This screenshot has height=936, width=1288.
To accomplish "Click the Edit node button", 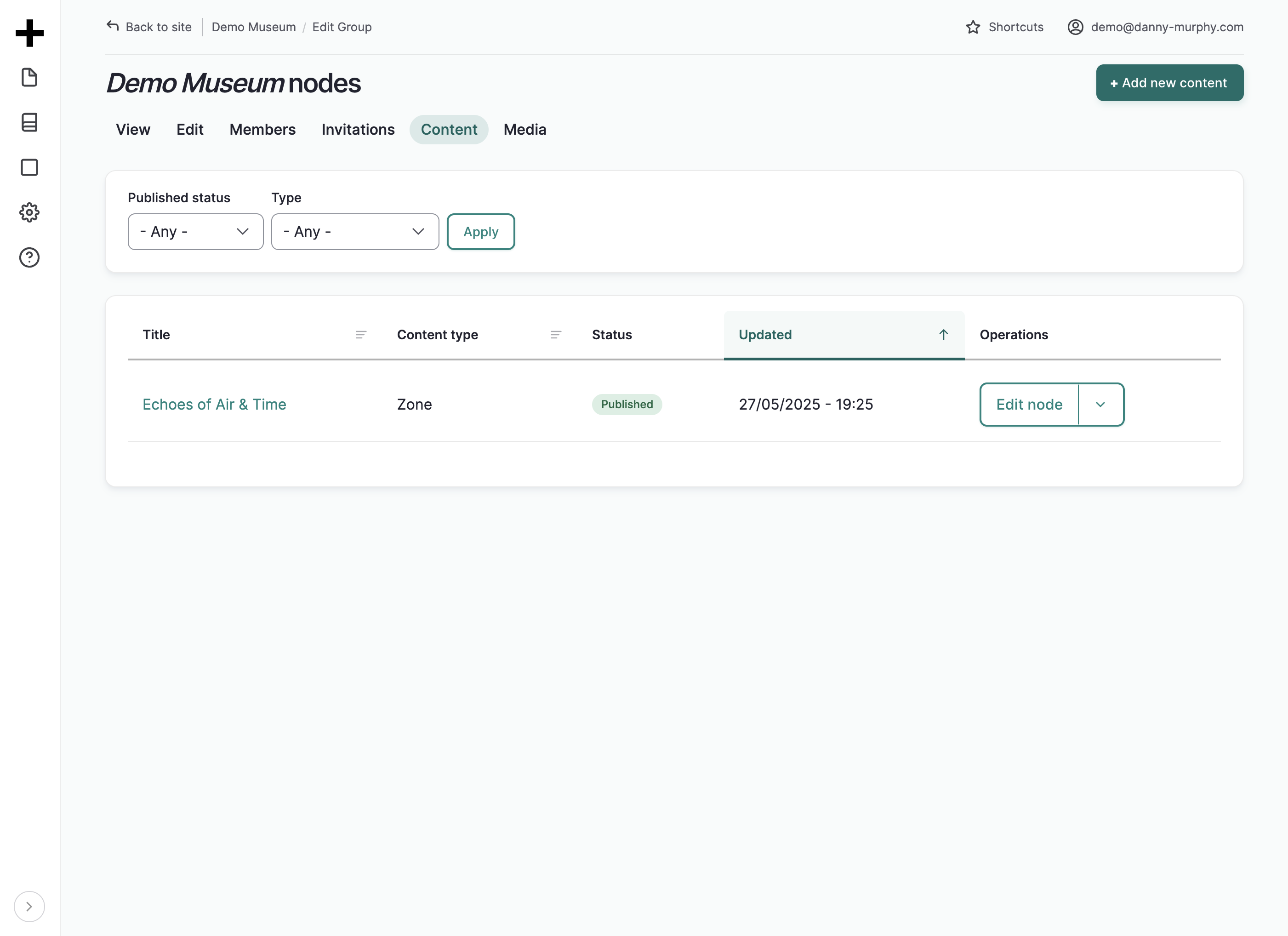I will [1029, 405].
